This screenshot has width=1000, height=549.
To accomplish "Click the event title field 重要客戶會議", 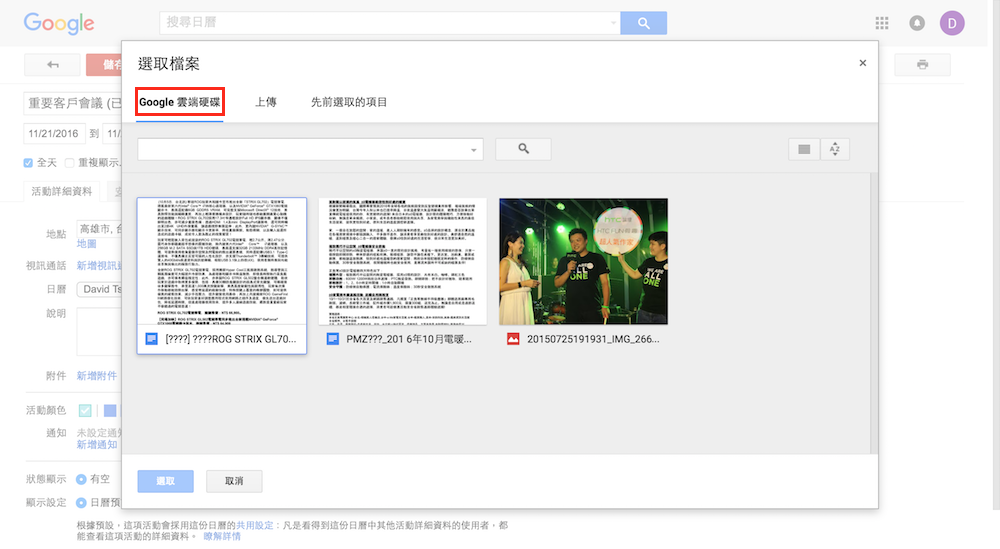I will pyautogui.click(x=73, y=103).
